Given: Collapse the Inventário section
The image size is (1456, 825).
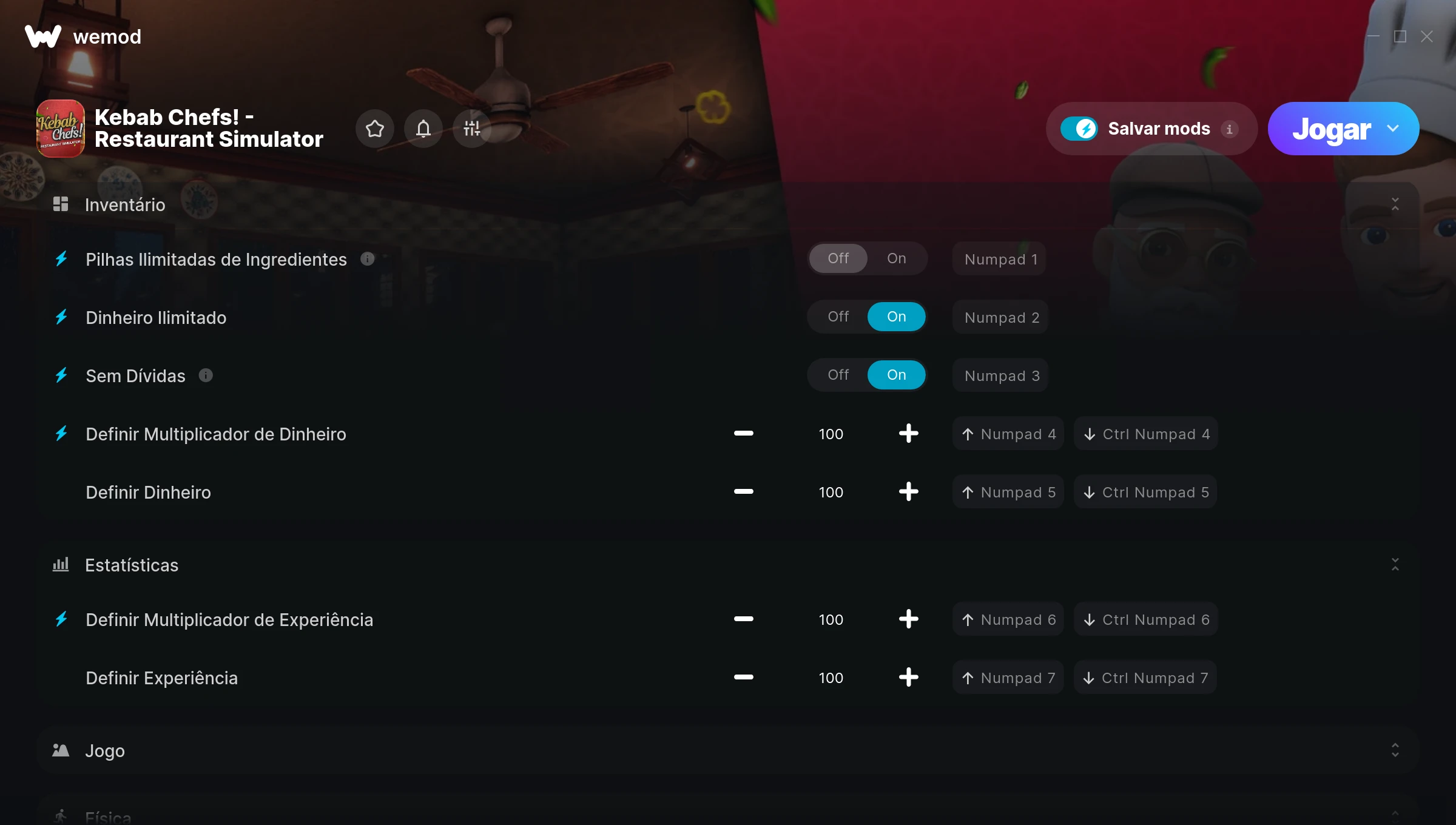Looking at the screenshot, I should (x=1395, y=204).
